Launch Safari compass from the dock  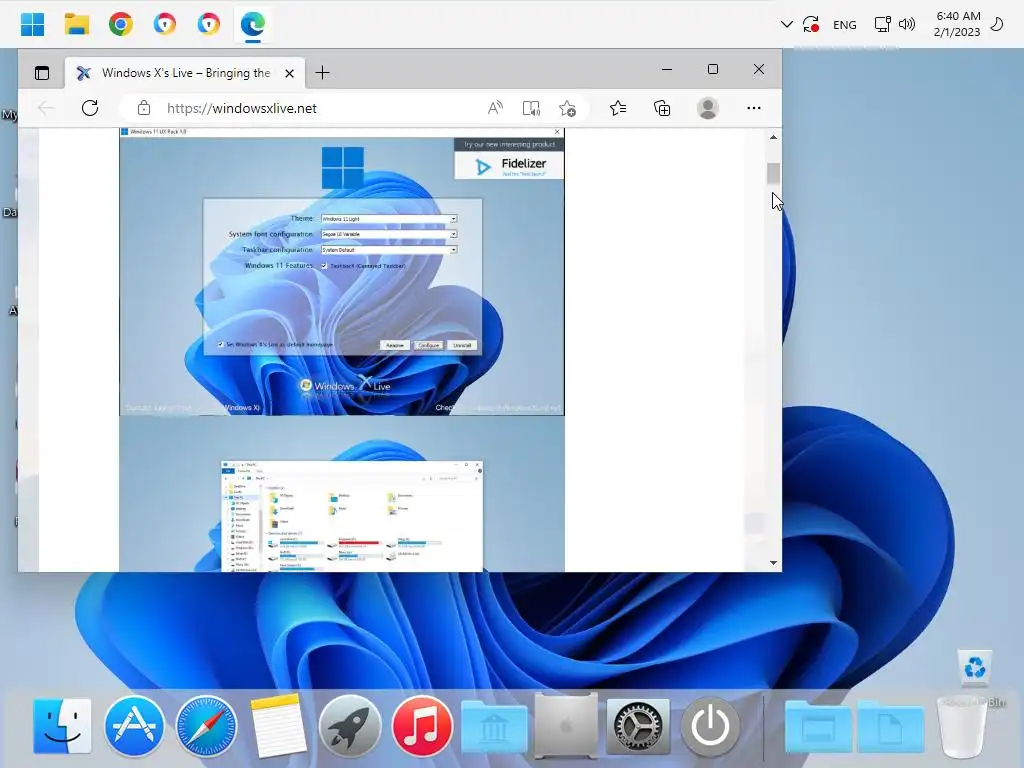click(206, 726)
